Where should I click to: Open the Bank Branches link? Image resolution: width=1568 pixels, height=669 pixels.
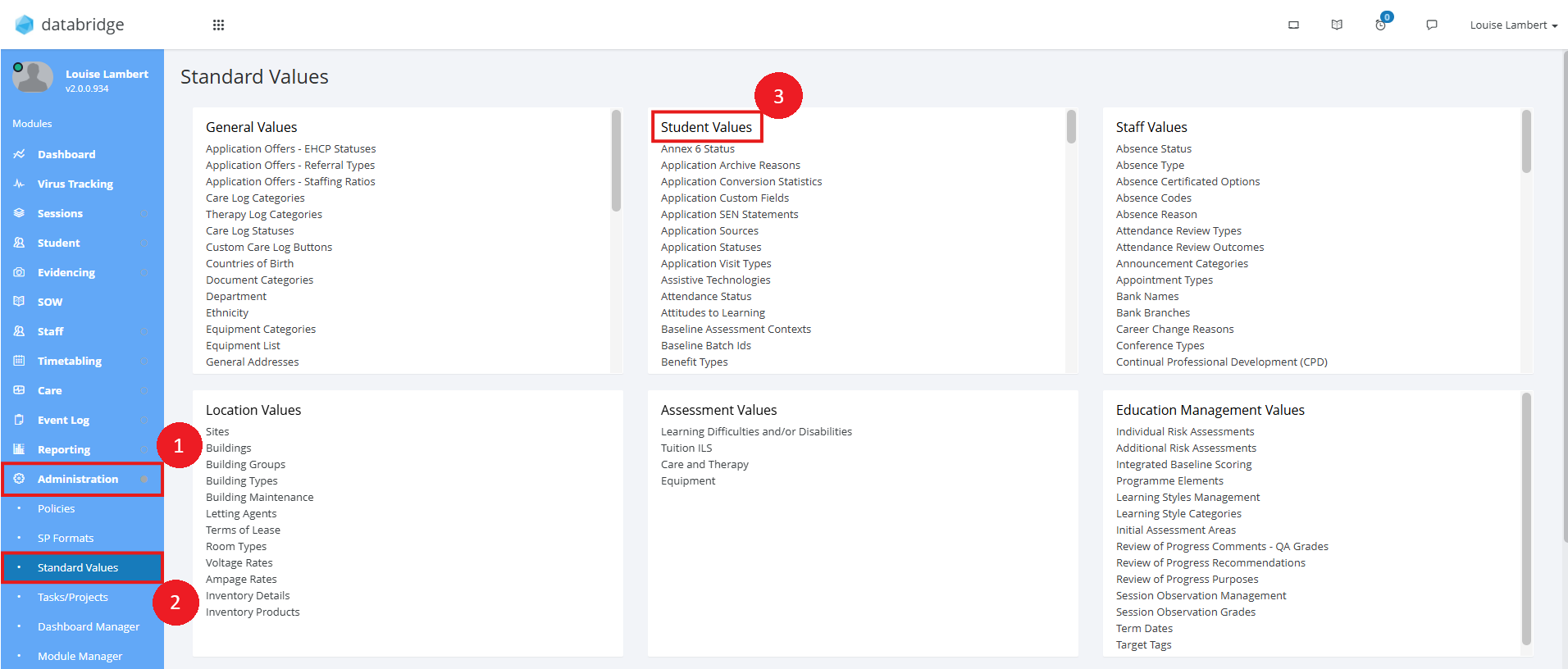tap(1153, 312)
